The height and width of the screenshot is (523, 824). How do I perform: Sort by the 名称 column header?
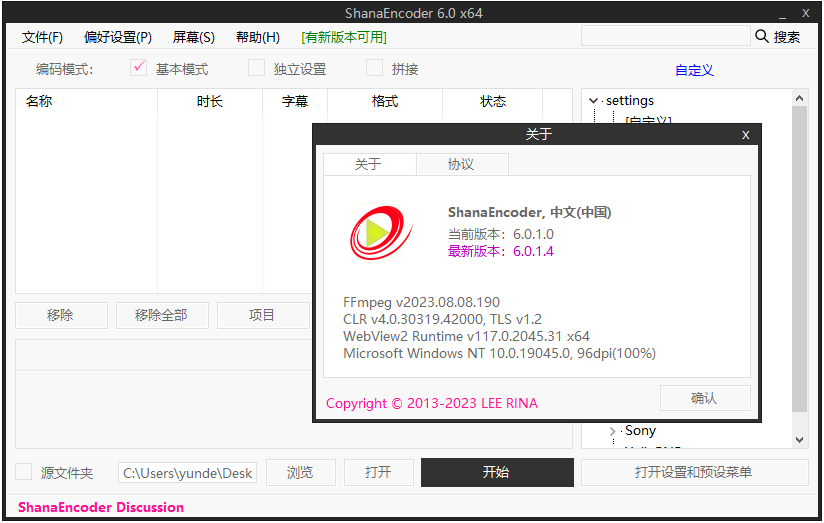tap(87, 101)
